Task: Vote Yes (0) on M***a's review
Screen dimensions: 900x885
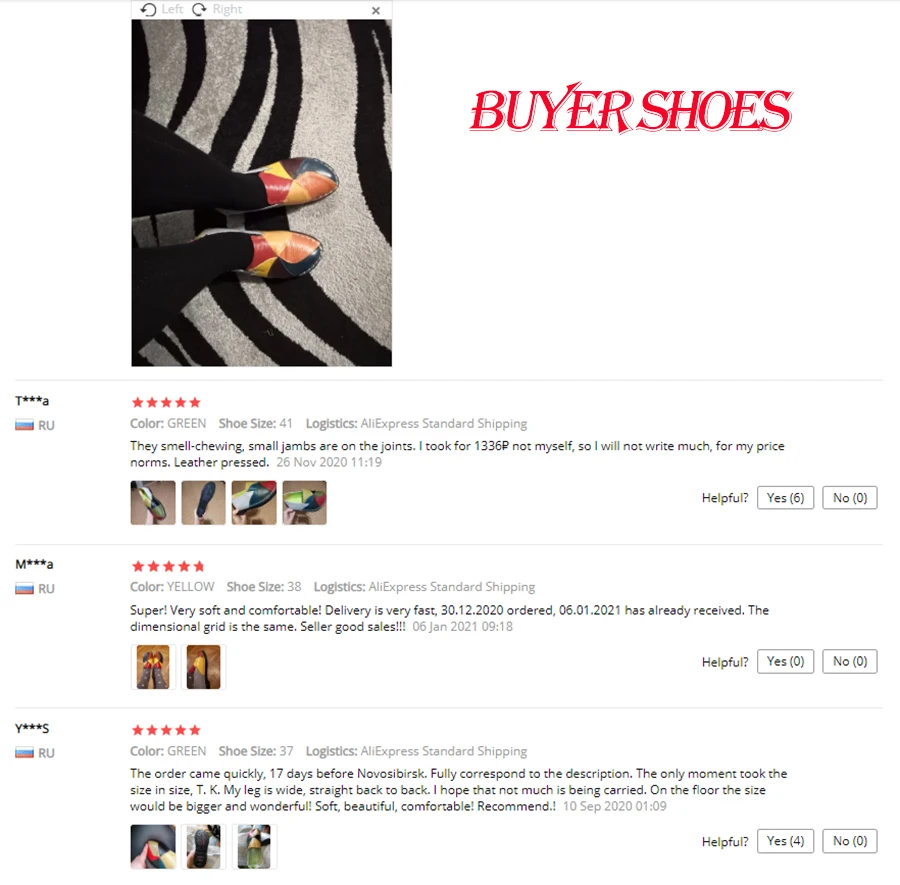Action: click(785, 661)
